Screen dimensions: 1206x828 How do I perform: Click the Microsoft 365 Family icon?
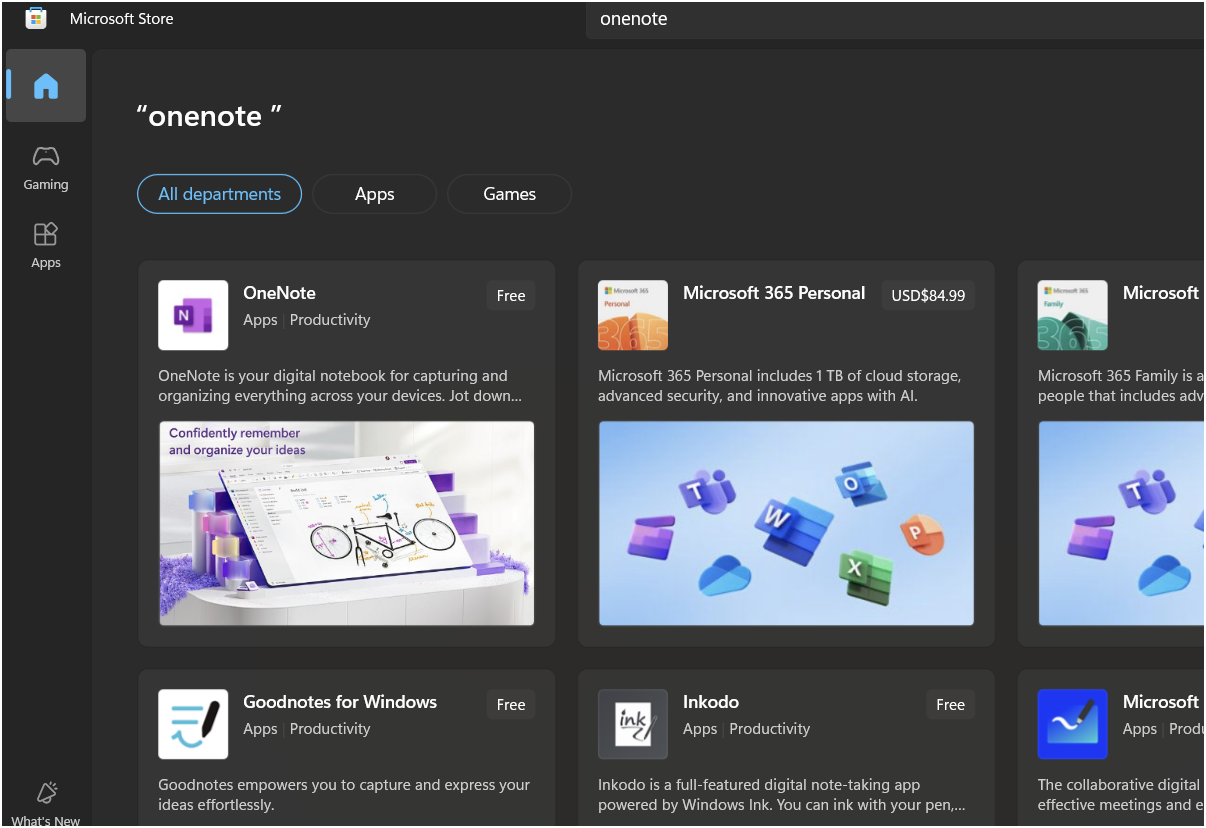1073,315
